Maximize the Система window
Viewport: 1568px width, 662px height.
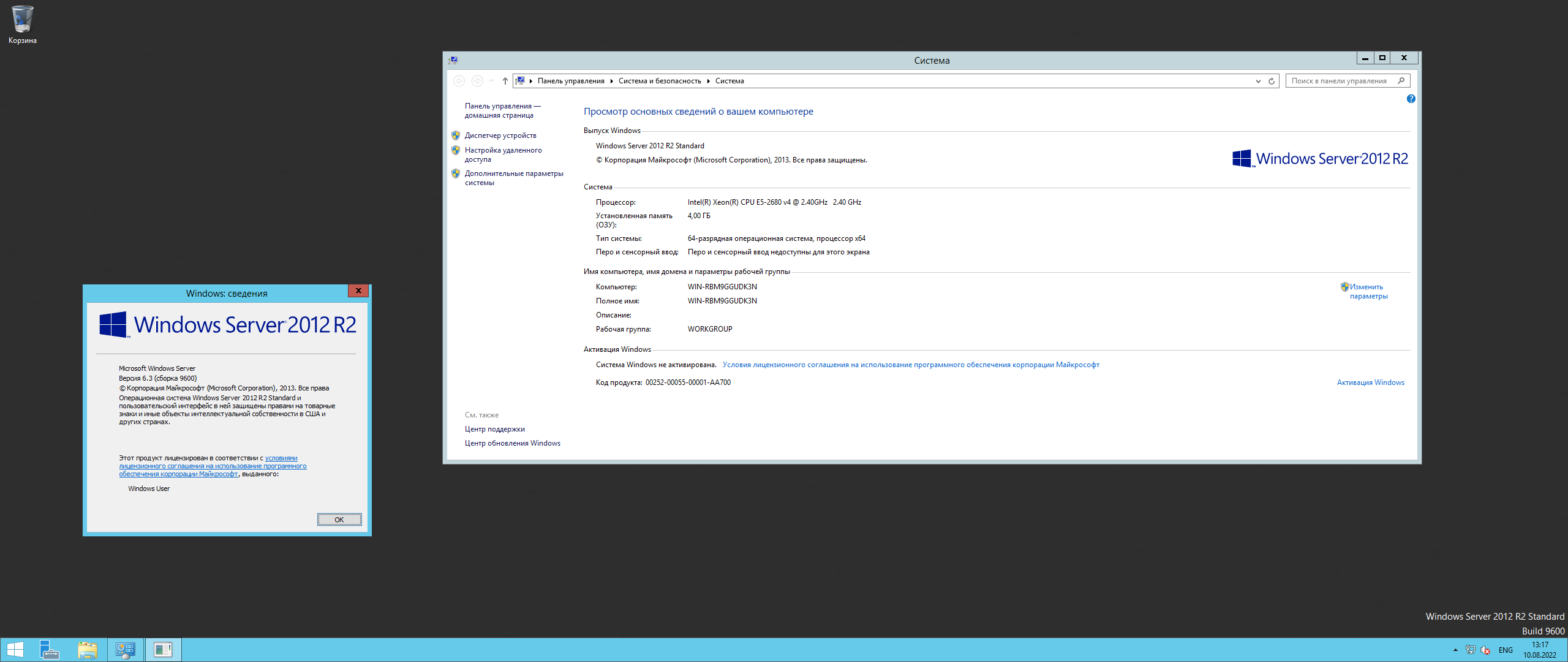[x=1382, y=58]
